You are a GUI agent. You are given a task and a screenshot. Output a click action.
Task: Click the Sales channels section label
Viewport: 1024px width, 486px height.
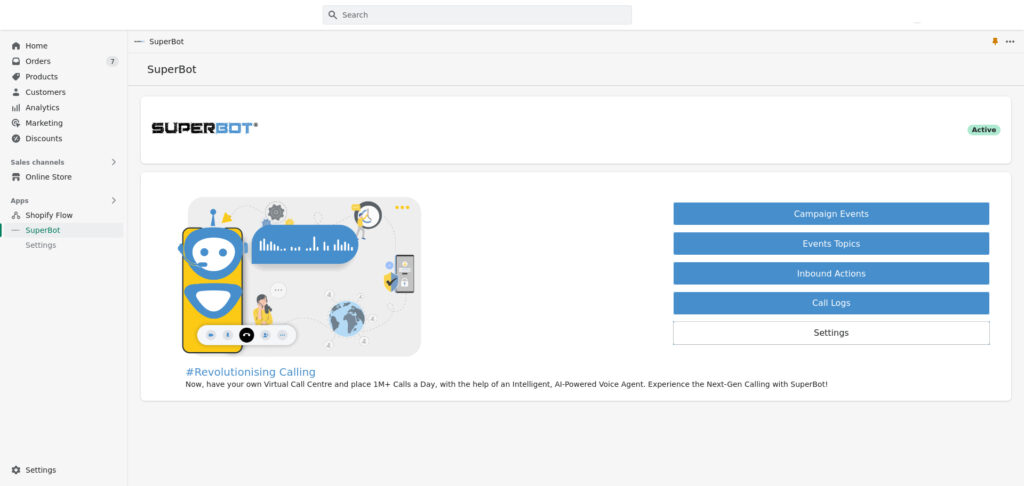pyautogui.click(x=37, y=162)
